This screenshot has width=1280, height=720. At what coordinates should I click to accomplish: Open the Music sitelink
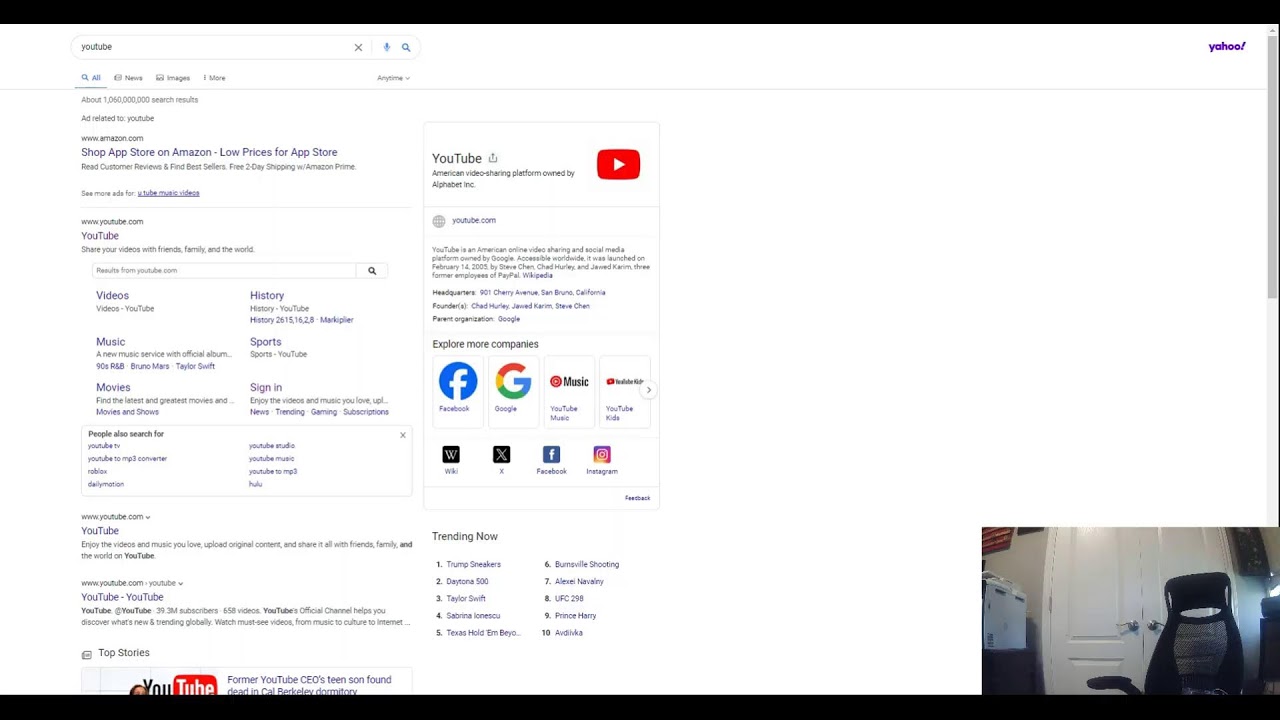point(110,342)
